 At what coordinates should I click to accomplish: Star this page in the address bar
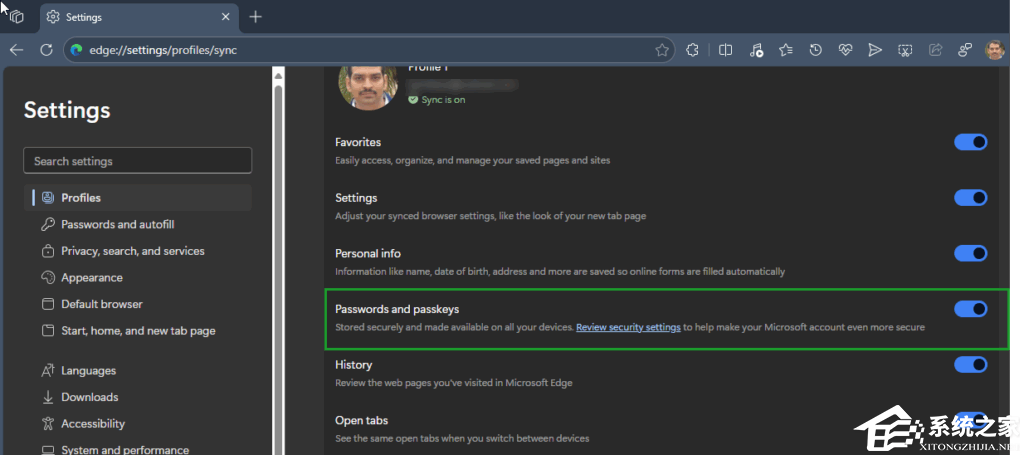pyautogui.click(x=661, y=50)
